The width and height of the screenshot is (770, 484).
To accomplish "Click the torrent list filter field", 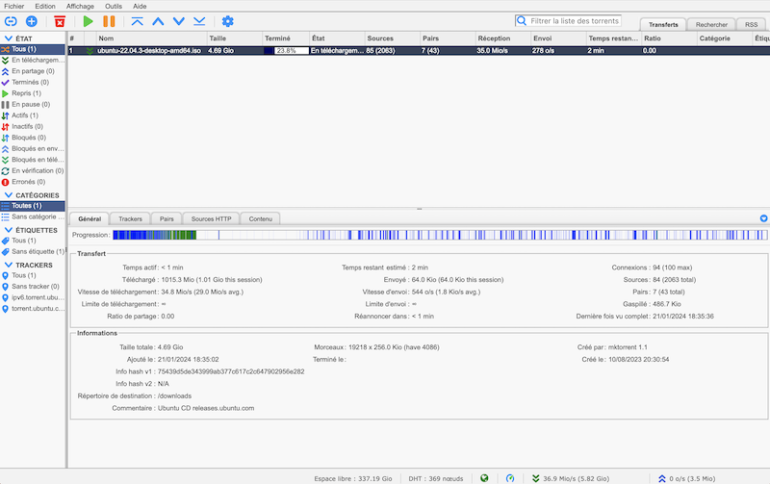I will (x=568, y=21).
